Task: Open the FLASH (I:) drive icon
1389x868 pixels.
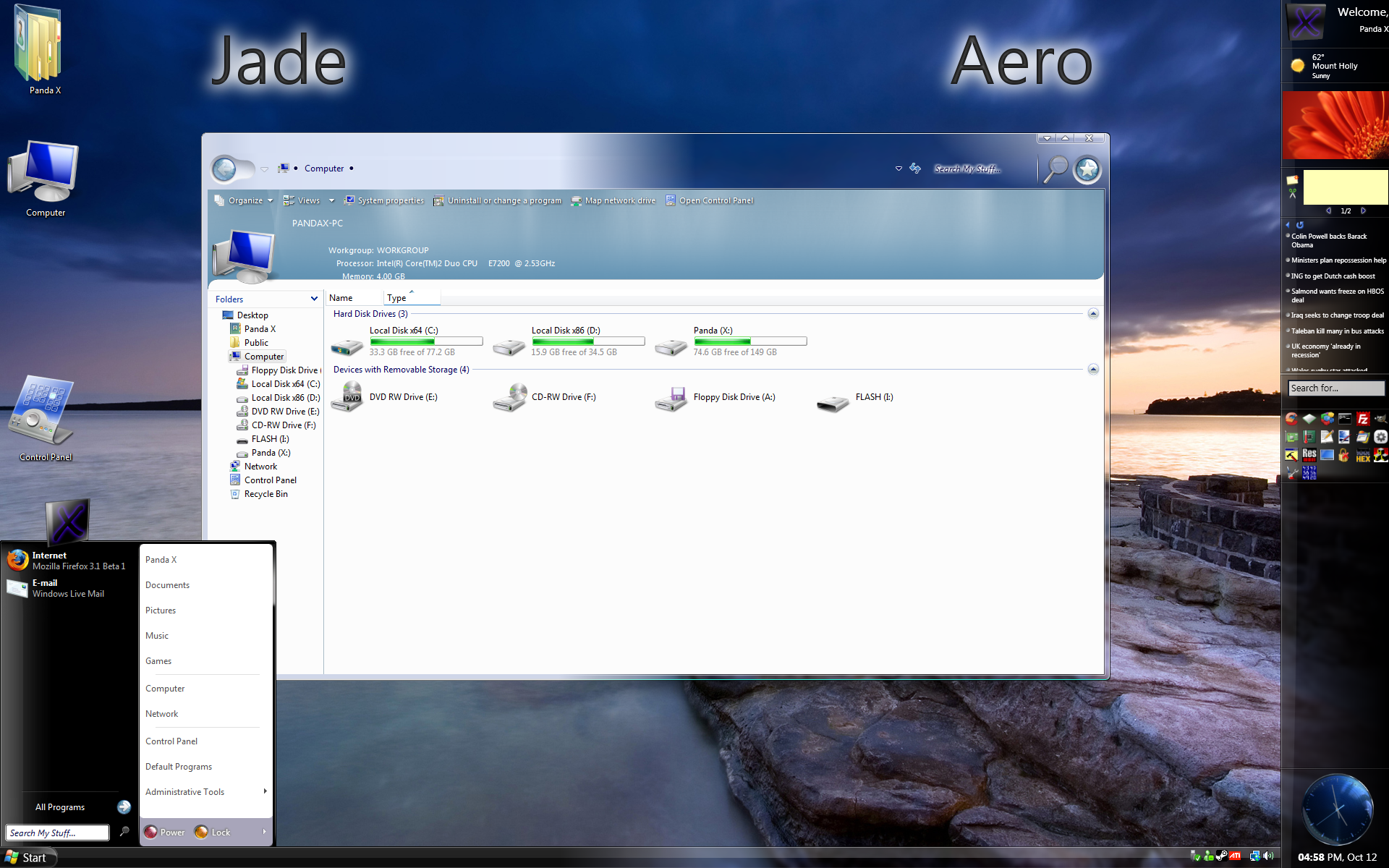Action: (833, 402)
